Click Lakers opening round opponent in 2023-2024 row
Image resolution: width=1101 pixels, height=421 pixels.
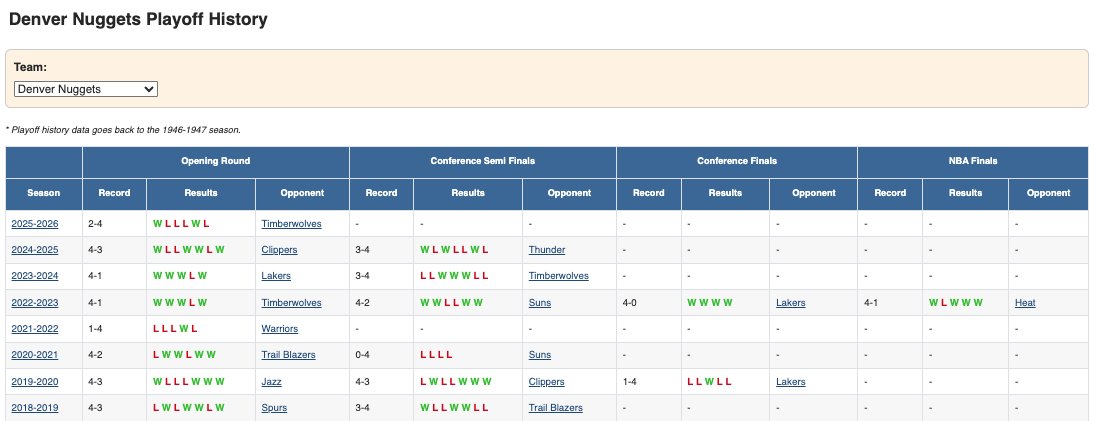[x=276, y=276]
